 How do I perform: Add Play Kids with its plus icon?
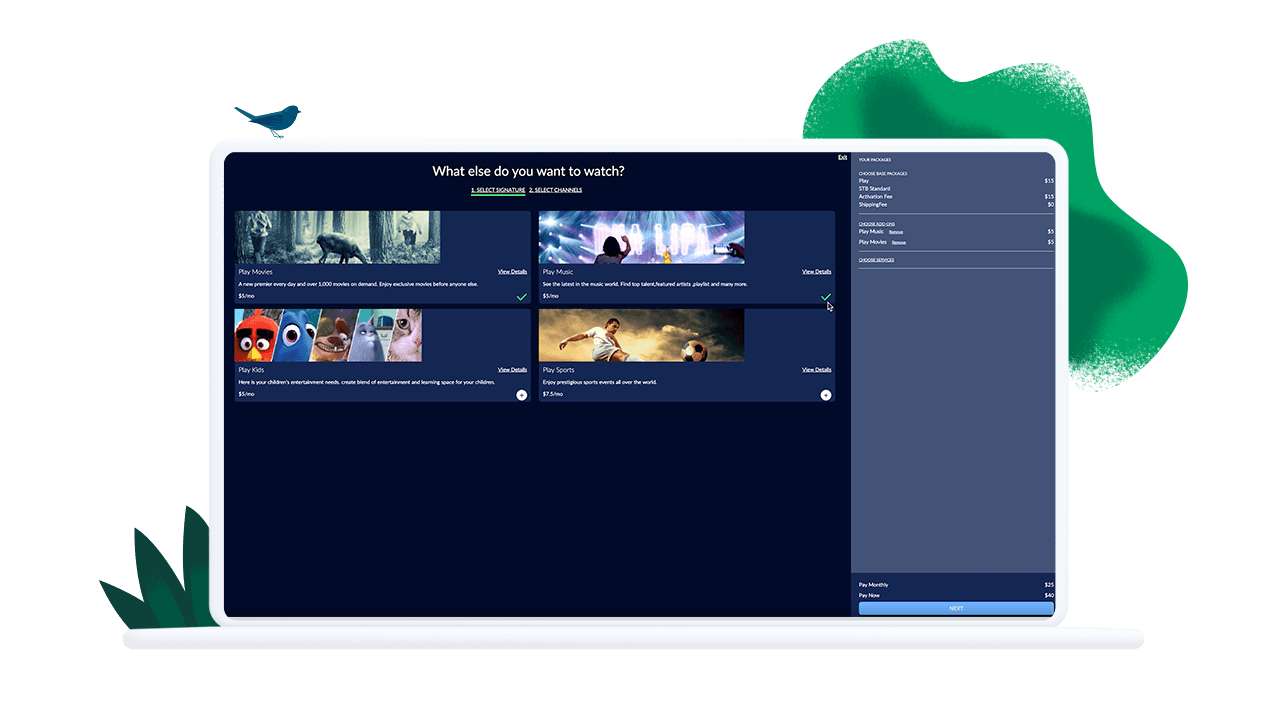(x=521, y=395)
